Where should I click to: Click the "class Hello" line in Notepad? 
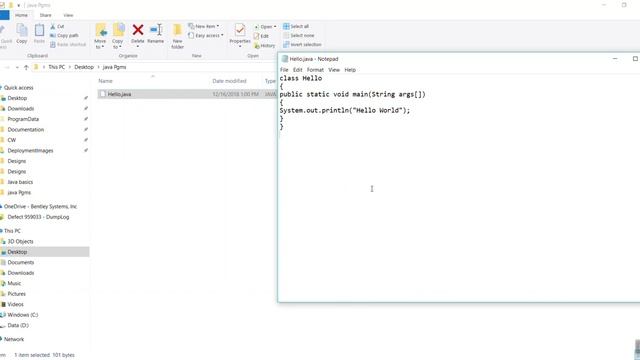pyautogui.click(x=301, y=78)
